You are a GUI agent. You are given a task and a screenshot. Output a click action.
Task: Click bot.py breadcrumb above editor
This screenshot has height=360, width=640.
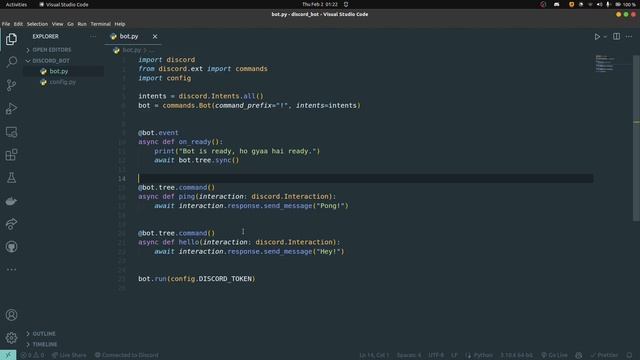131,50
